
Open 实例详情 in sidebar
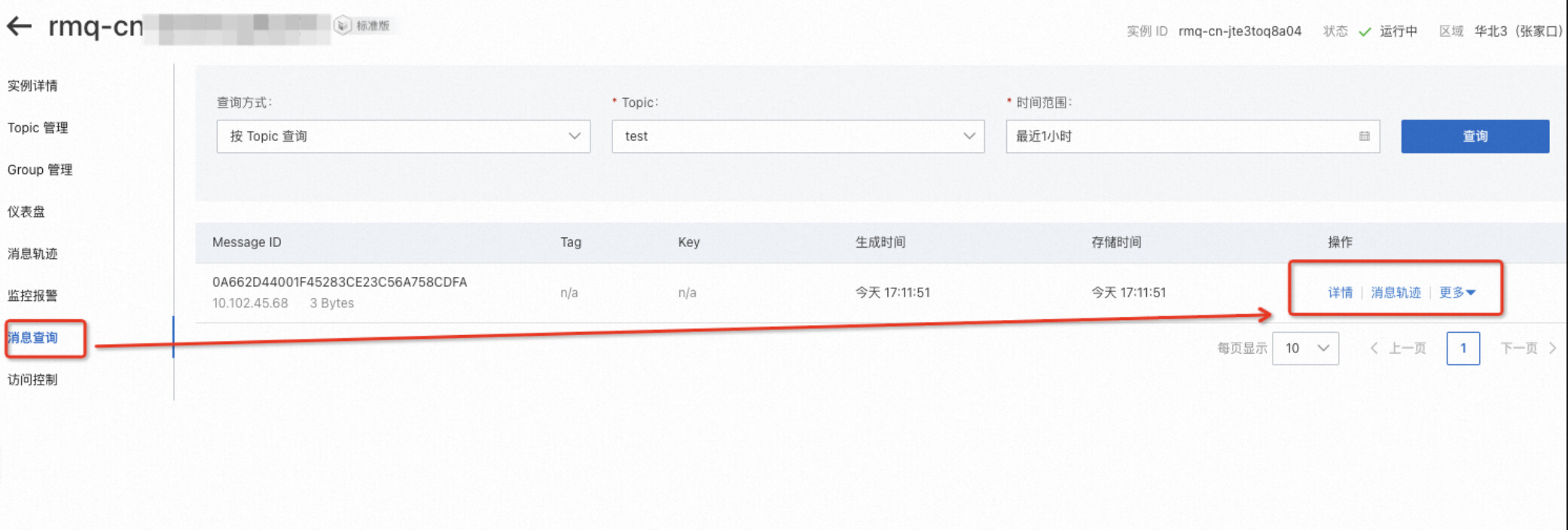tap(32, 86)
